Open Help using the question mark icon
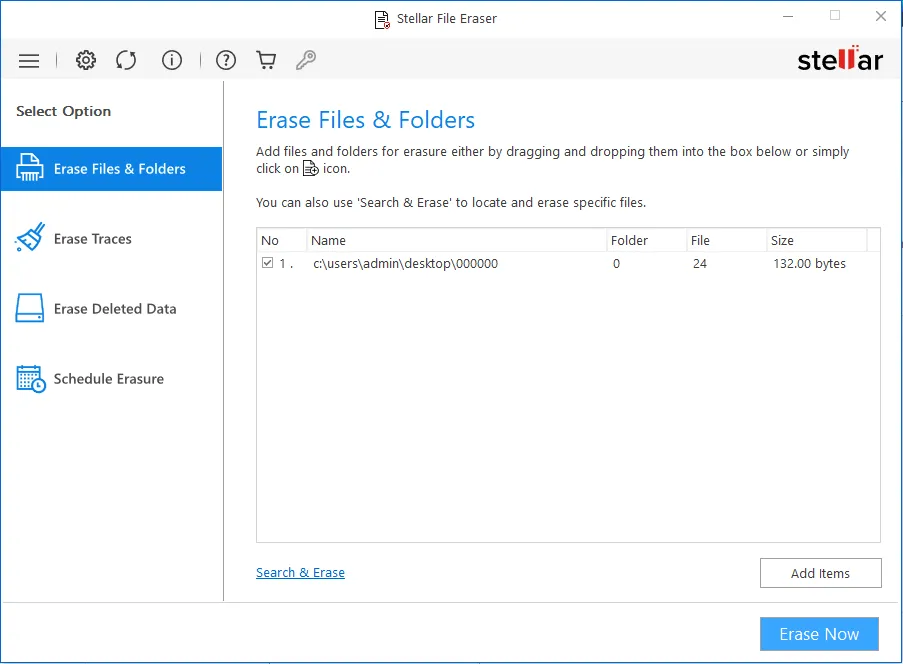 [x=226, y=60]
